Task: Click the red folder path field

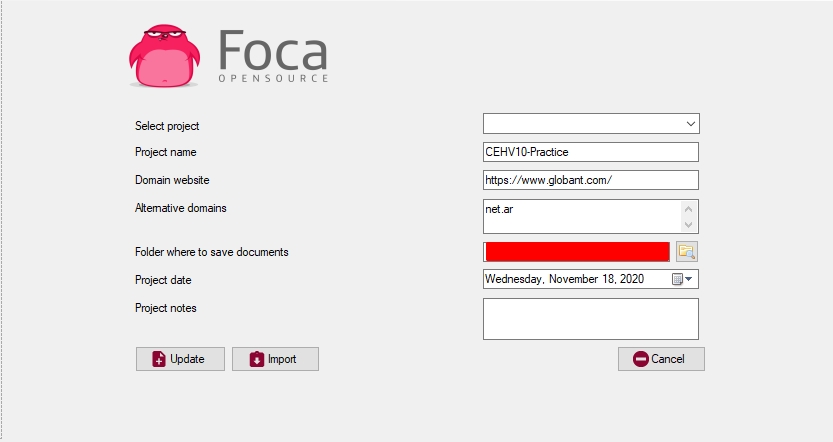Action: coord(577,252)
